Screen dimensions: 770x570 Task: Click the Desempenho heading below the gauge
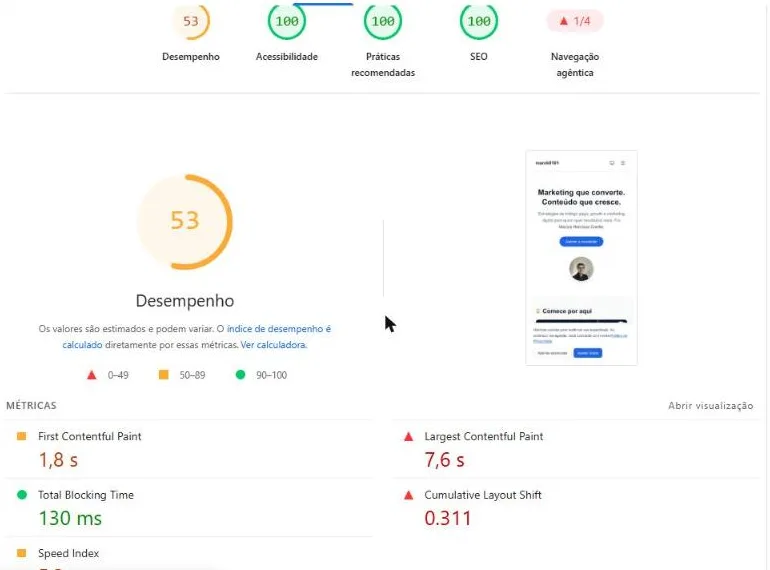(185, 300)
